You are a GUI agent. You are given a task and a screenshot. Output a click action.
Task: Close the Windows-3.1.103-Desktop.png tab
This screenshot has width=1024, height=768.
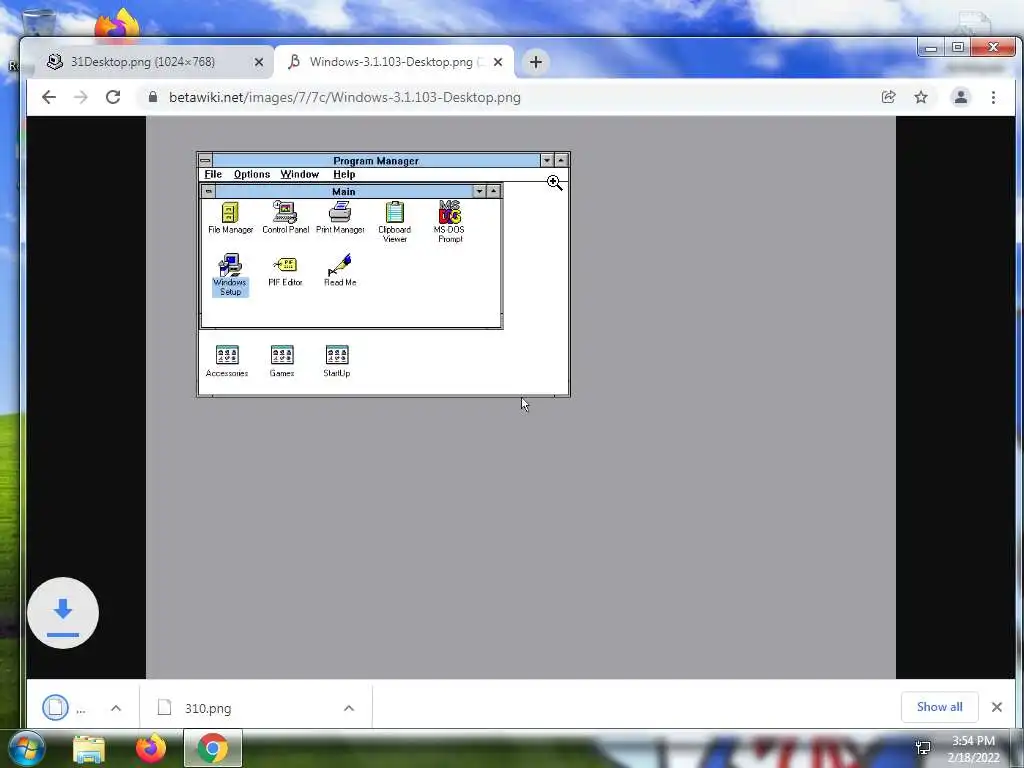coord(498,62)
